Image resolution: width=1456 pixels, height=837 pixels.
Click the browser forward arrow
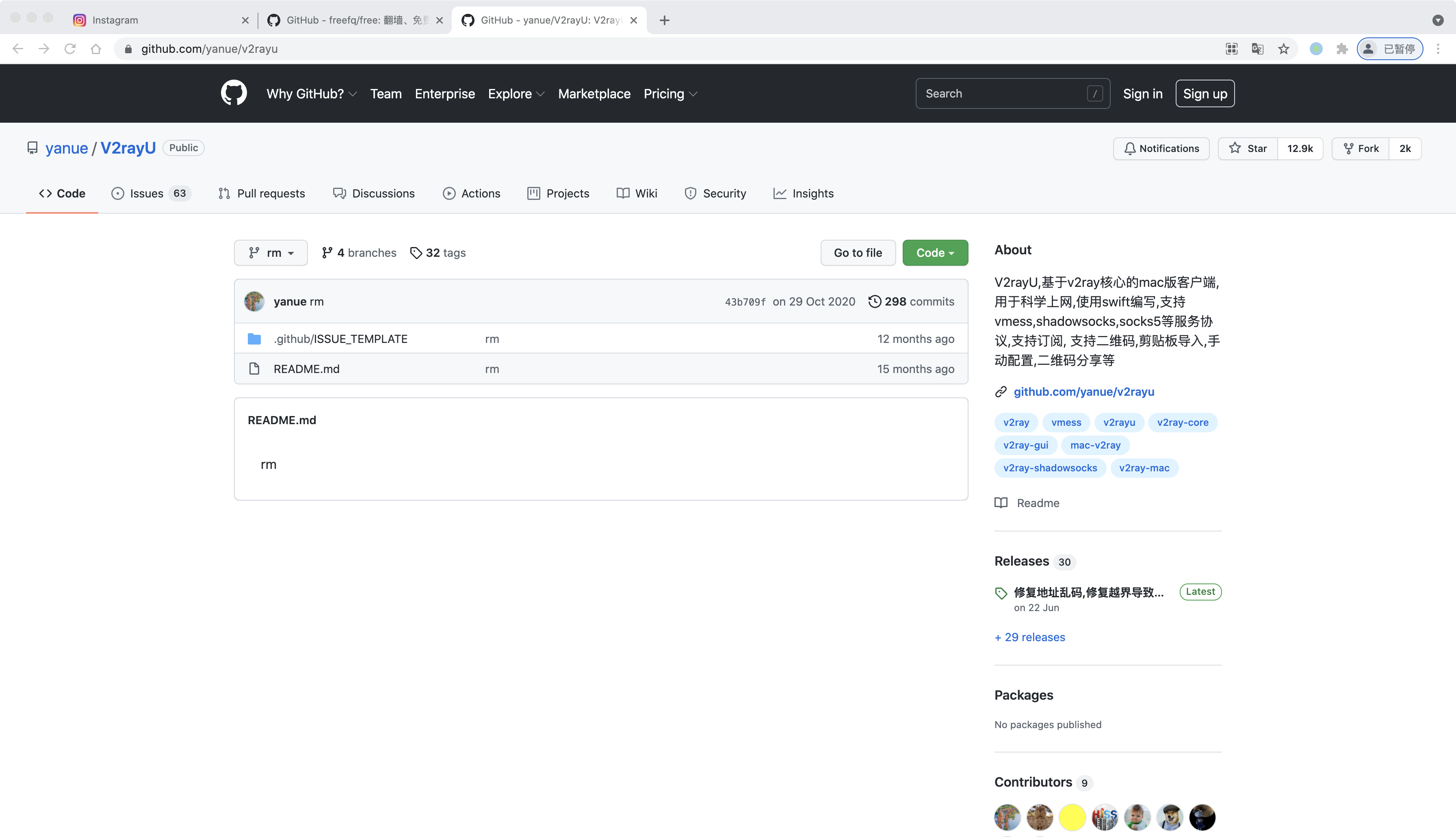(x=43, y=49)
